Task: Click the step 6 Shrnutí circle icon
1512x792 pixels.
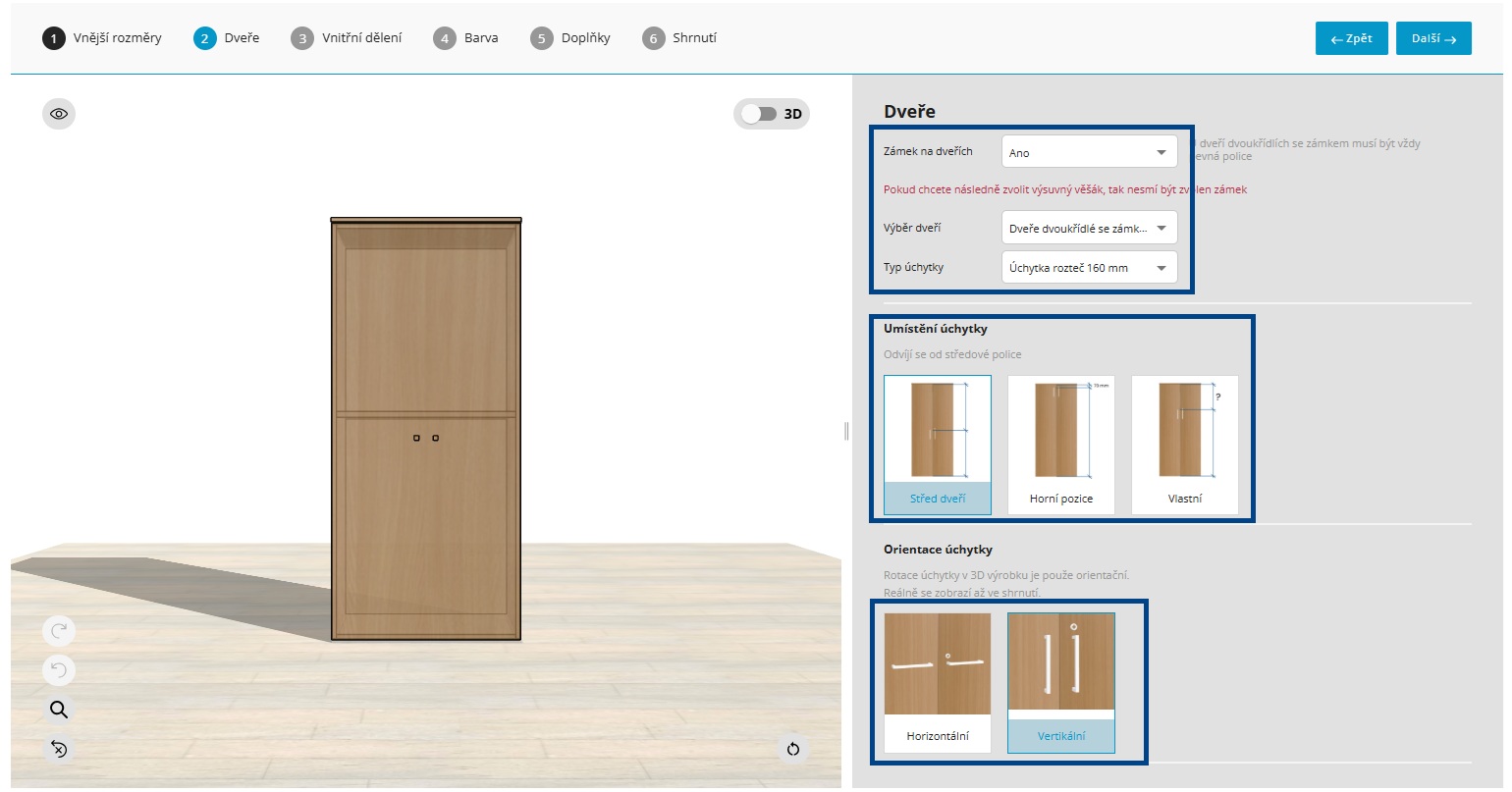Action: coord(653,38)
